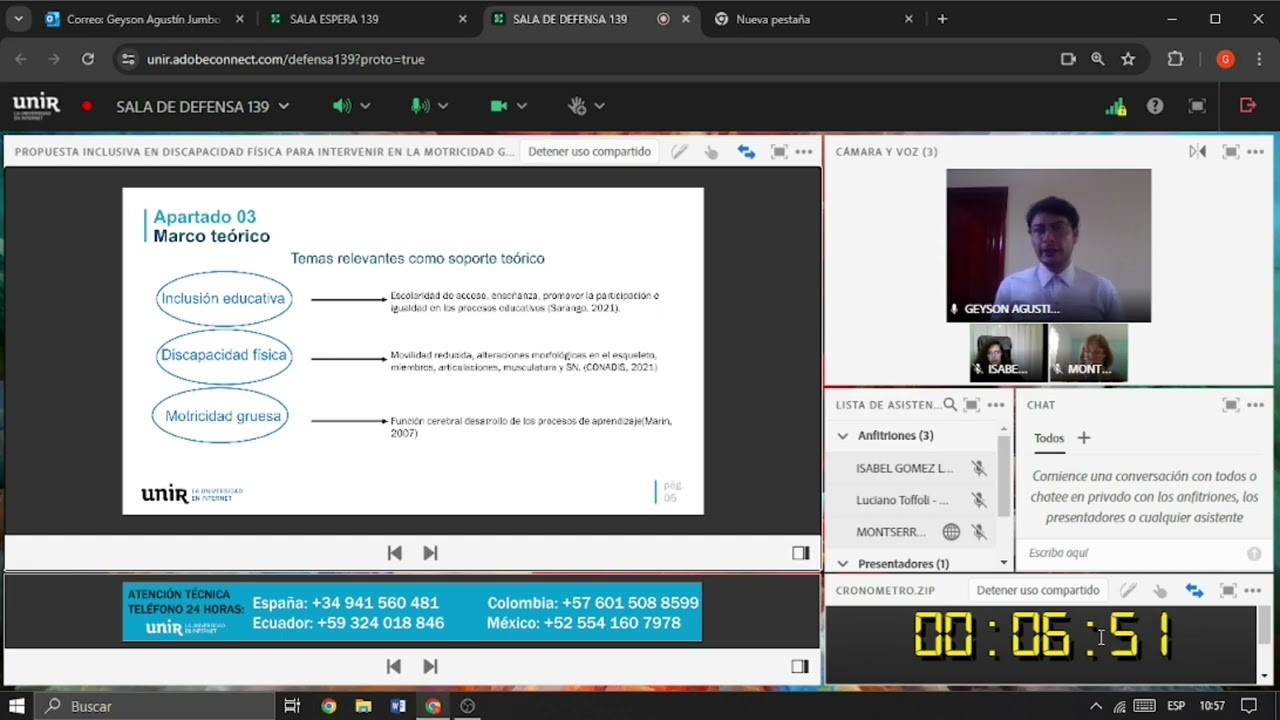Viewport: 1280px width, 720px height.
Task: Open microphone options dropdown arrow
Action: 443,106
